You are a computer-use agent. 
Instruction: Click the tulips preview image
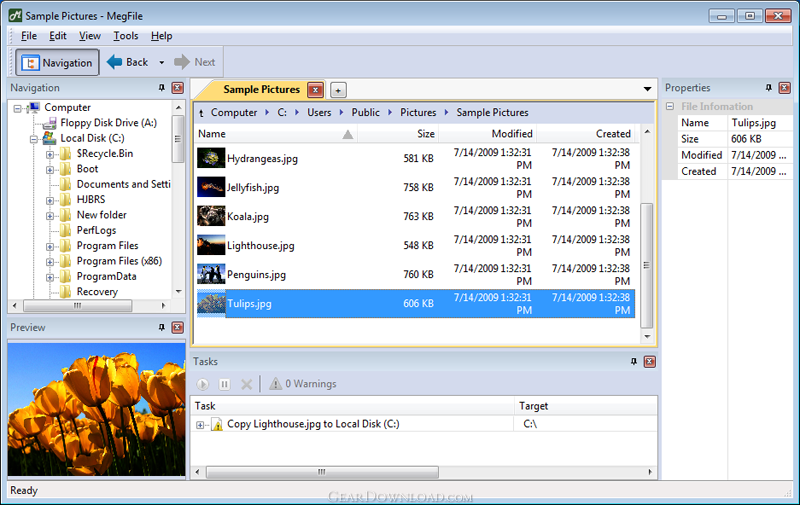pos(96,409)
